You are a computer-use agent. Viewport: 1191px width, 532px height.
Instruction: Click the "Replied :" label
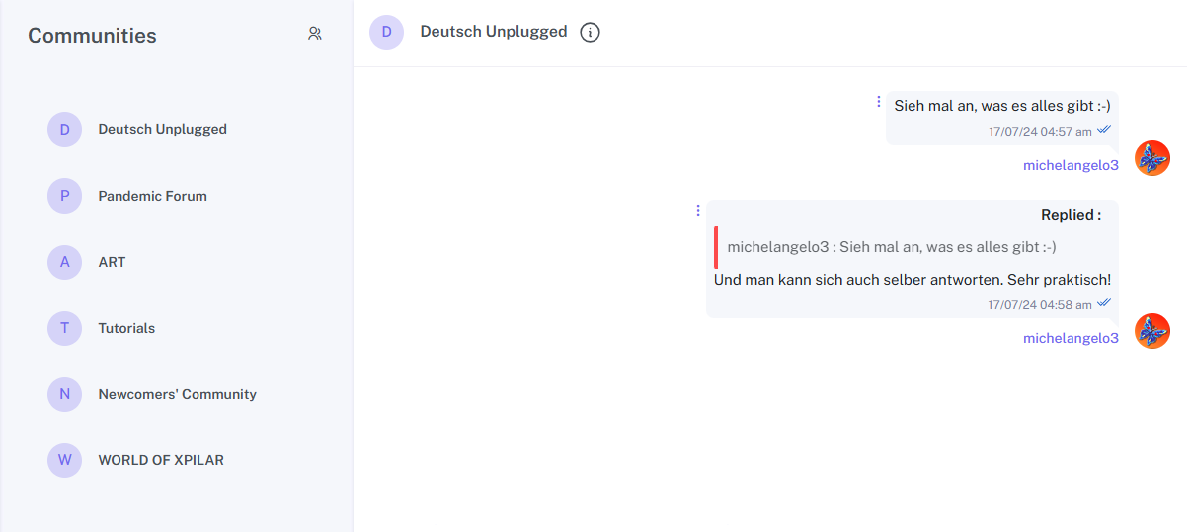(1071, 215)
